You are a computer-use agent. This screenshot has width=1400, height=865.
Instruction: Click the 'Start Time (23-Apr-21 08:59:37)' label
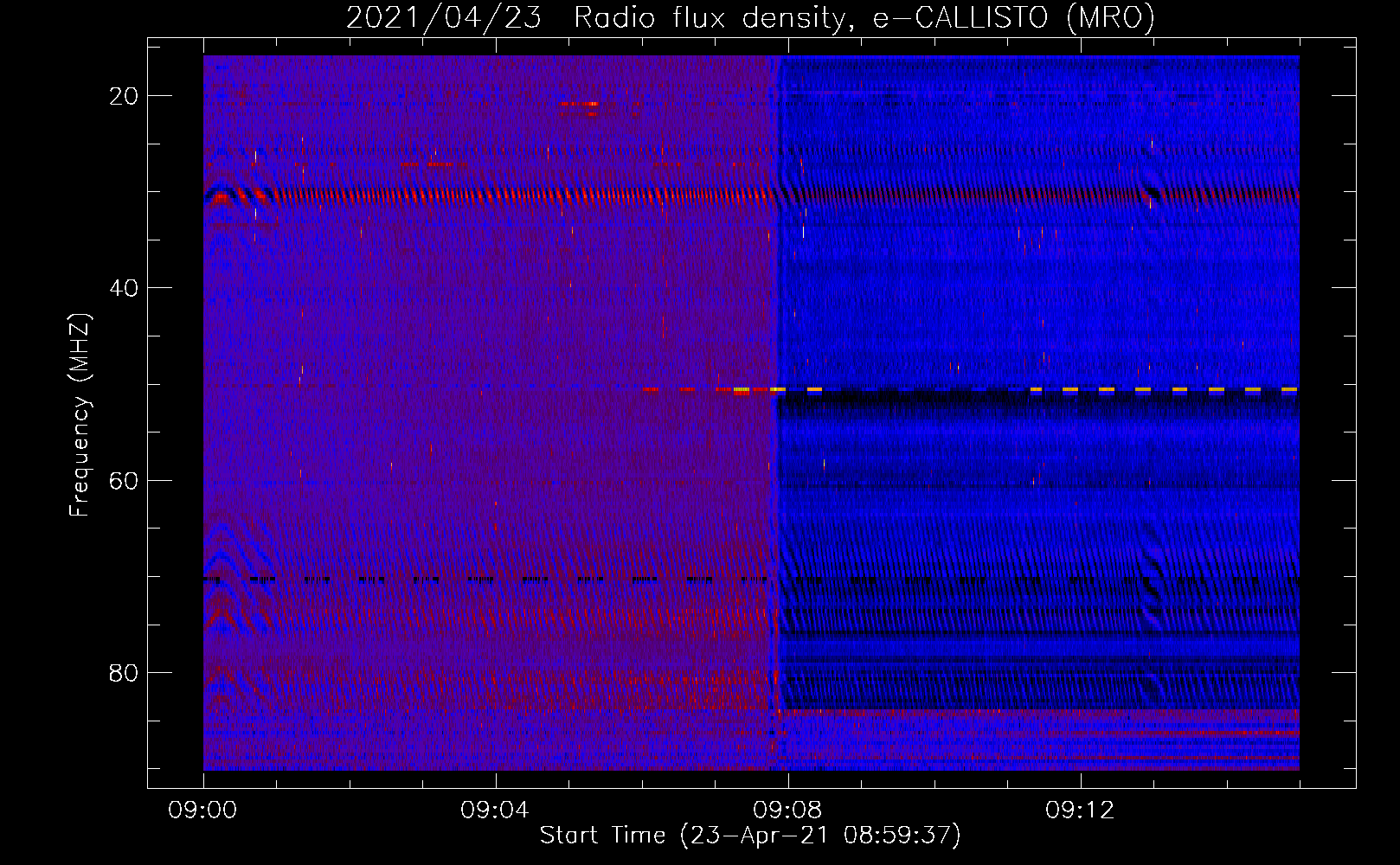[x=750, y=836]
